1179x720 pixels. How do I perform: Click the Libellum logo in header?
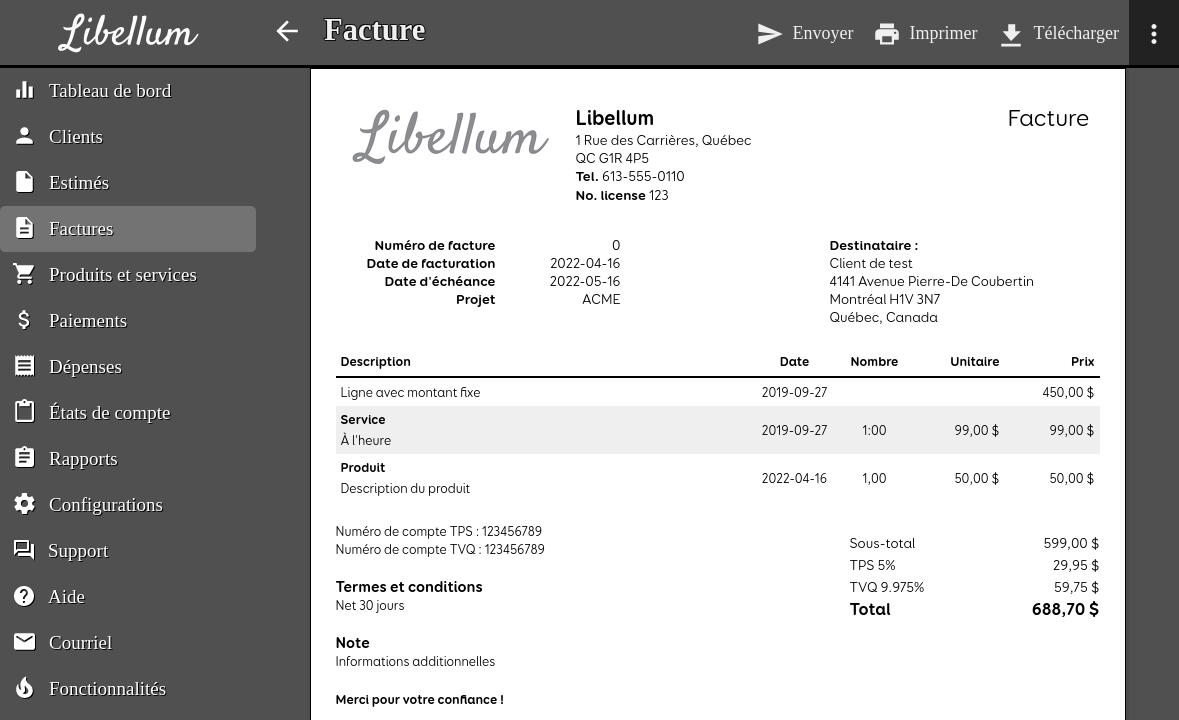[x=128, y=33]
